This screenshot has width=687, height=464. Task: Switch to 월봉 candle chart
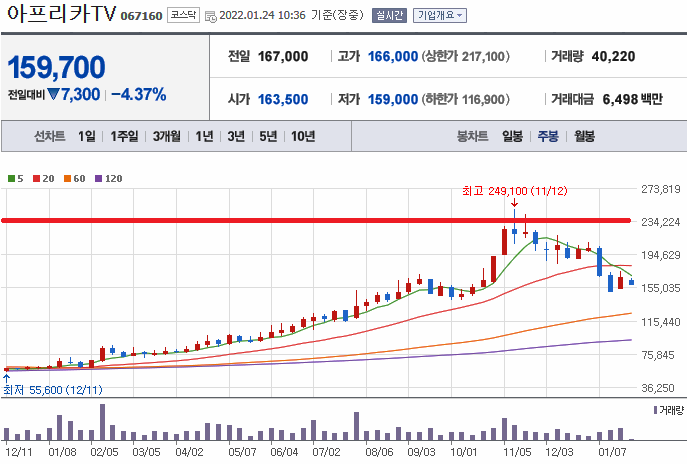click(x=584, y=136)
